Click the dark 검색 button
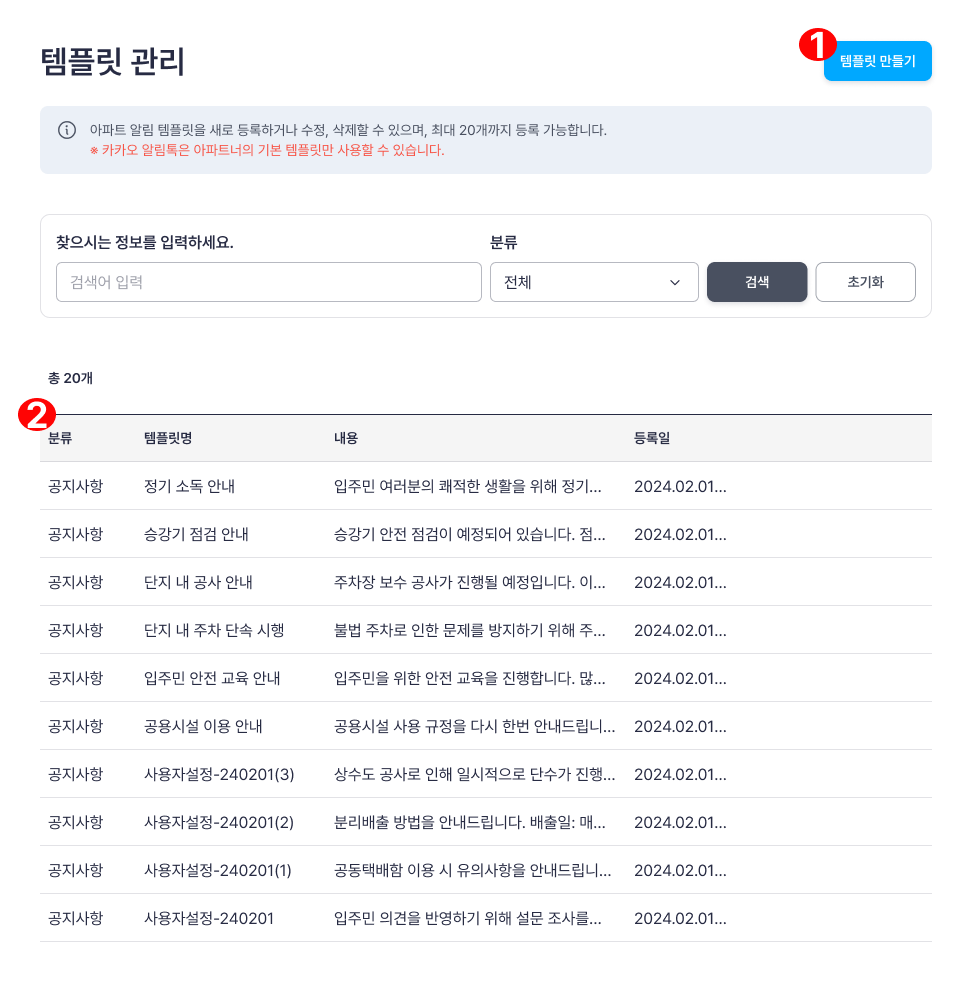The height and width of the screenshot is (982, 972). point(757,282)
